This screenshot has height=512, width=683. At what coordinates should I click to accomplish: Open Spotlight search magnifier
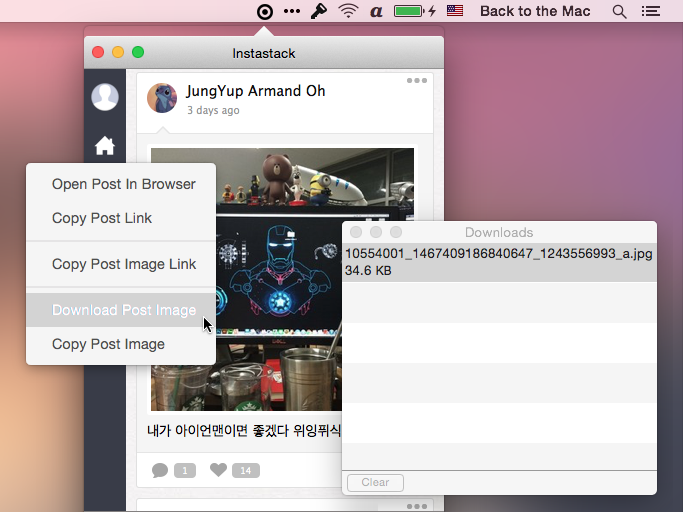click(x=619, y=12)
